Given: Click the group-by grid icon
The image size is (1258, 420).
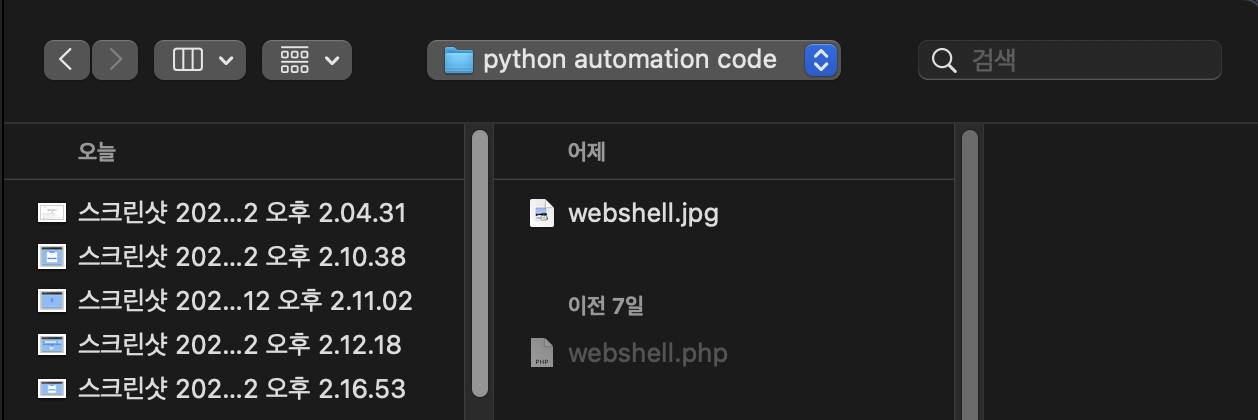Looking at the screenshot, I should click(295, 60).
